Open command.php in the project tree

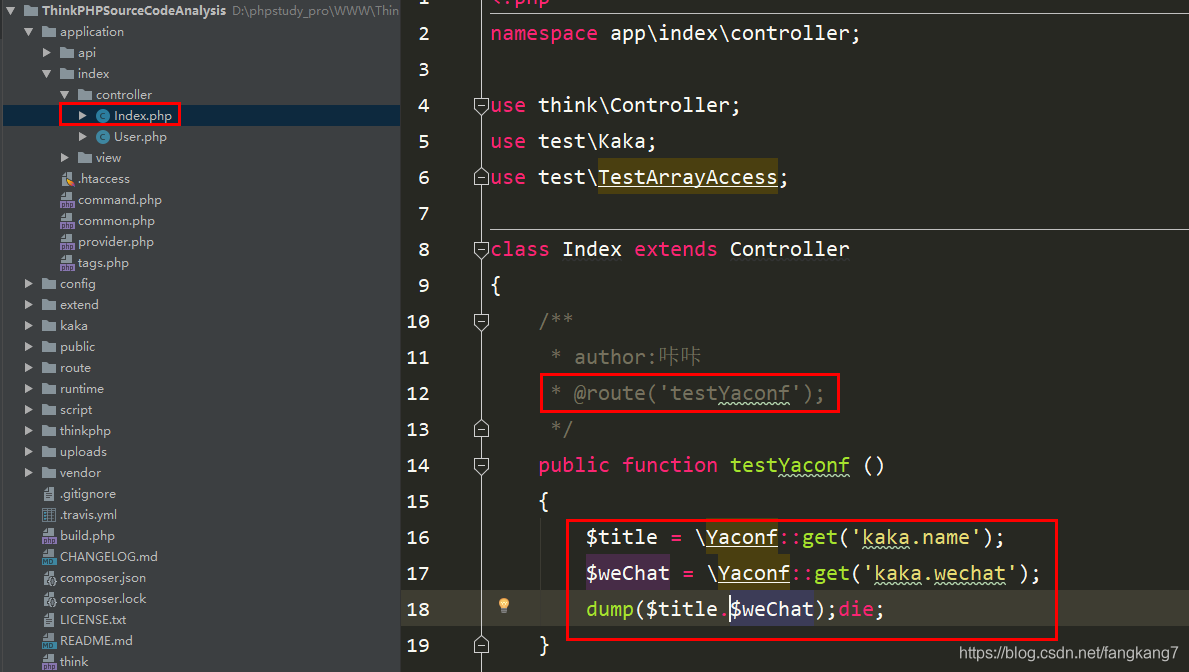click(120, 199)
